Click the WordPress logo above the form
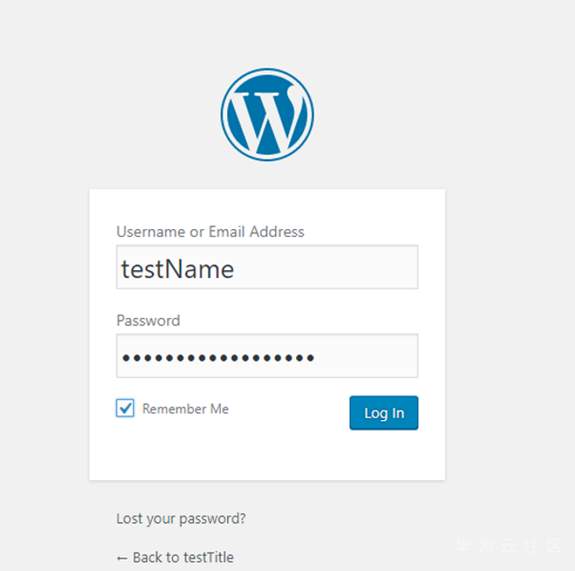 coord(267,114)
